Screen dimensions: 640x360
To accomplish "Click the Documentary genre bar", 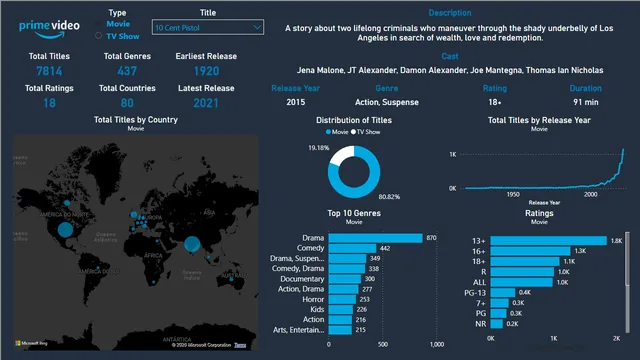I will pyautogui.click(x=344, y=279).
